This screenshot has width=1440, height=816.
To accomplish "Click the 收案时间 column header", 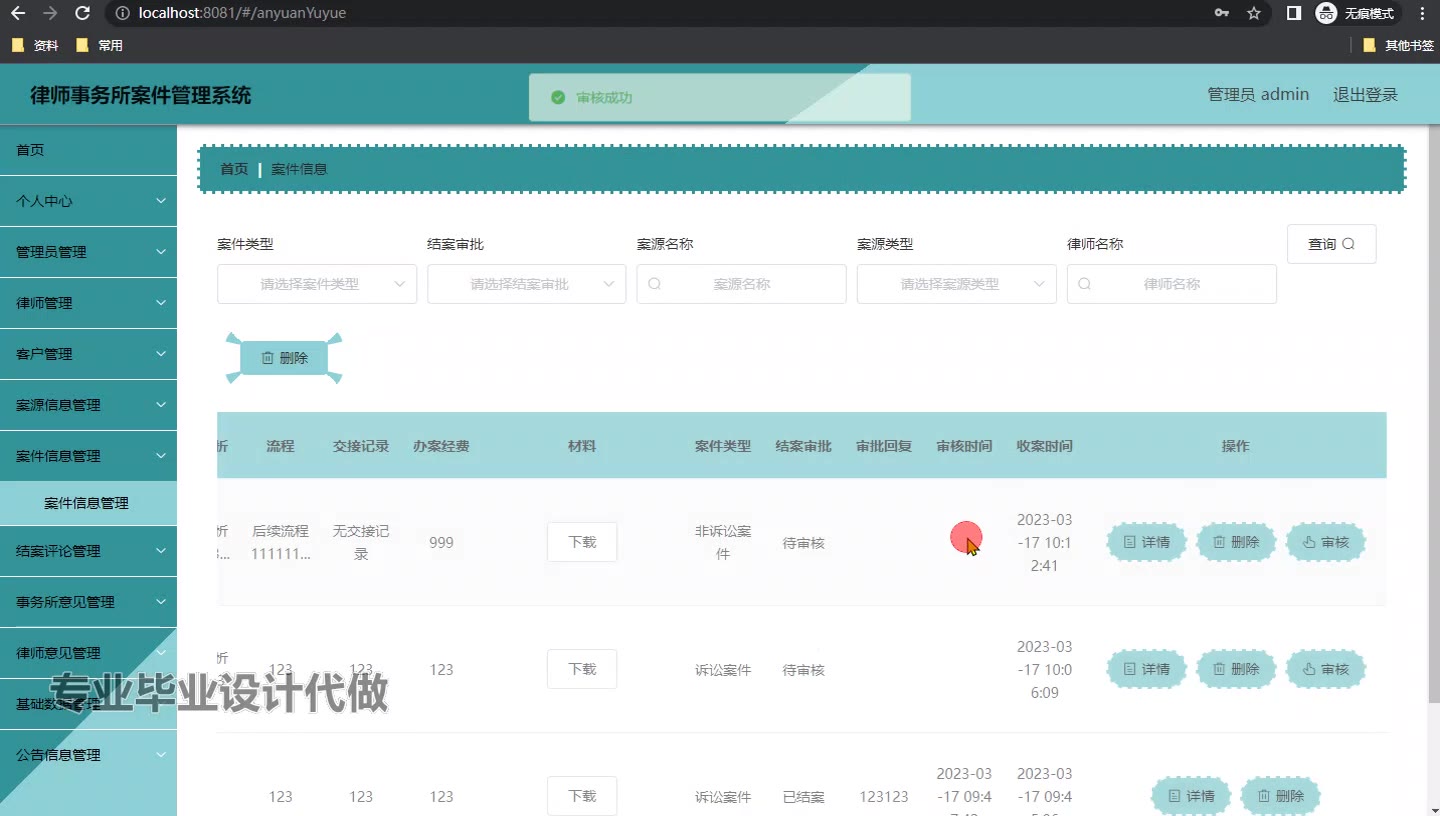I will point(1044,446).
